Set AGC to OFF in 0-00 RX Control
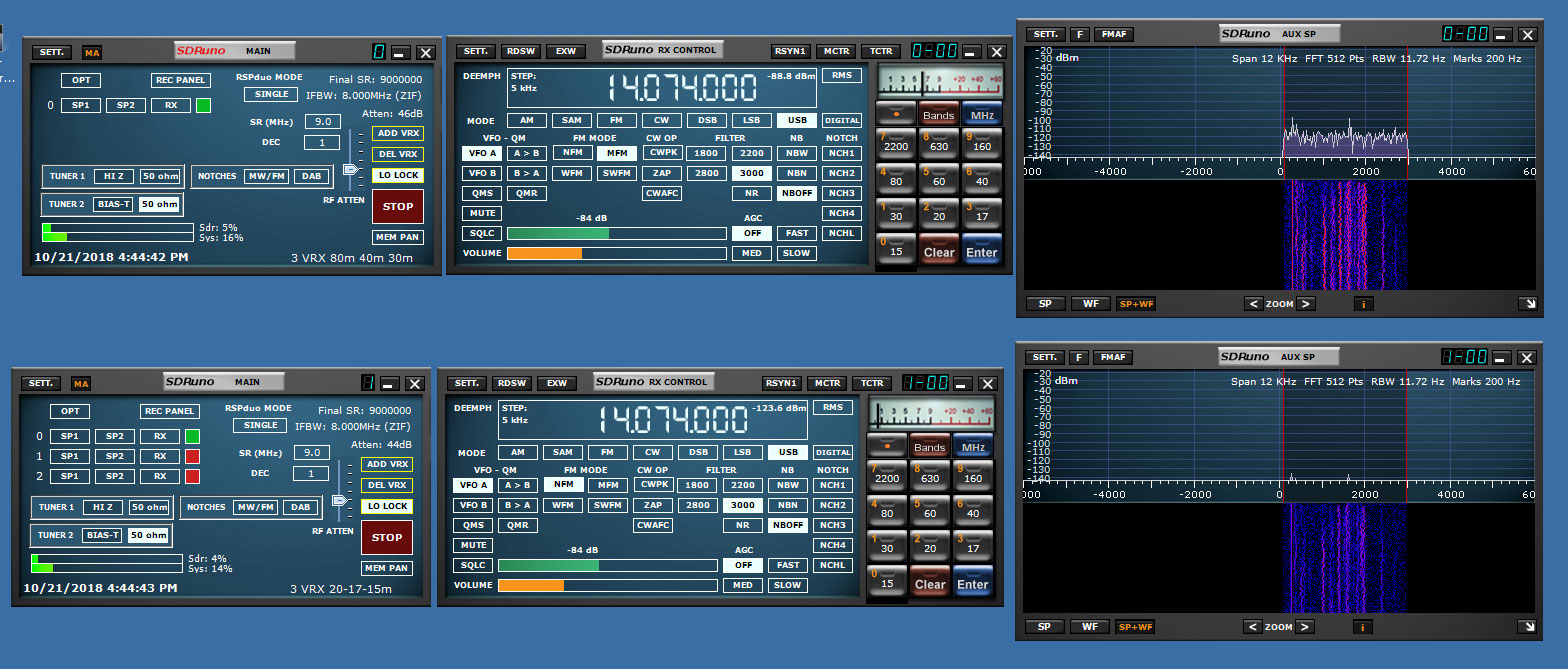Image resolution: width=1568 pixels, height=669 pixels. 752,233
